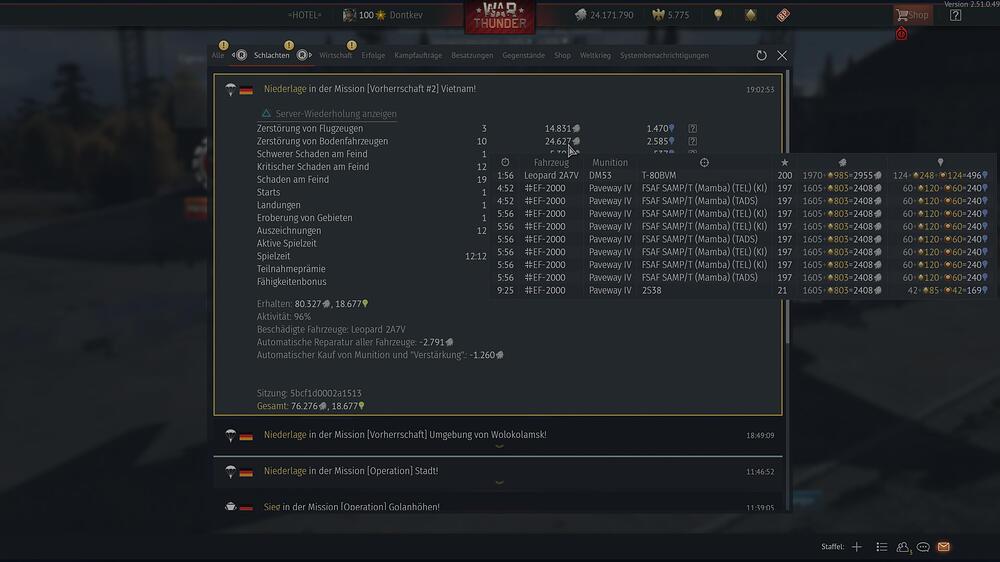
Task: Click the silver lions balance 24.171.790
Action: pyautogui.click(x=604, y=15)
